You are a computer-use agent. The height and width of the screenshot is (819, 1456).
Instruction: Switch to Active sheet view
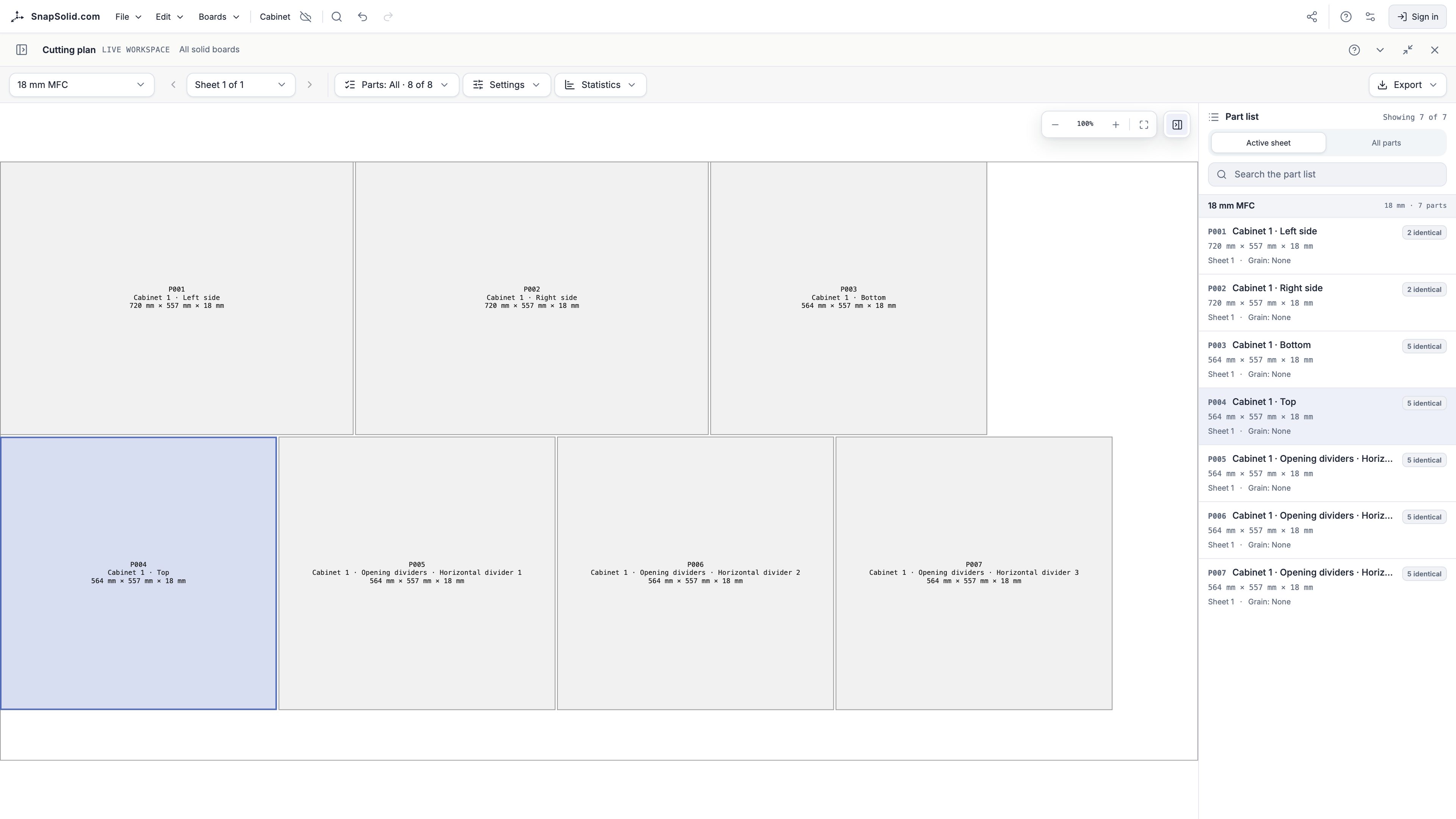click(1268, 143)
